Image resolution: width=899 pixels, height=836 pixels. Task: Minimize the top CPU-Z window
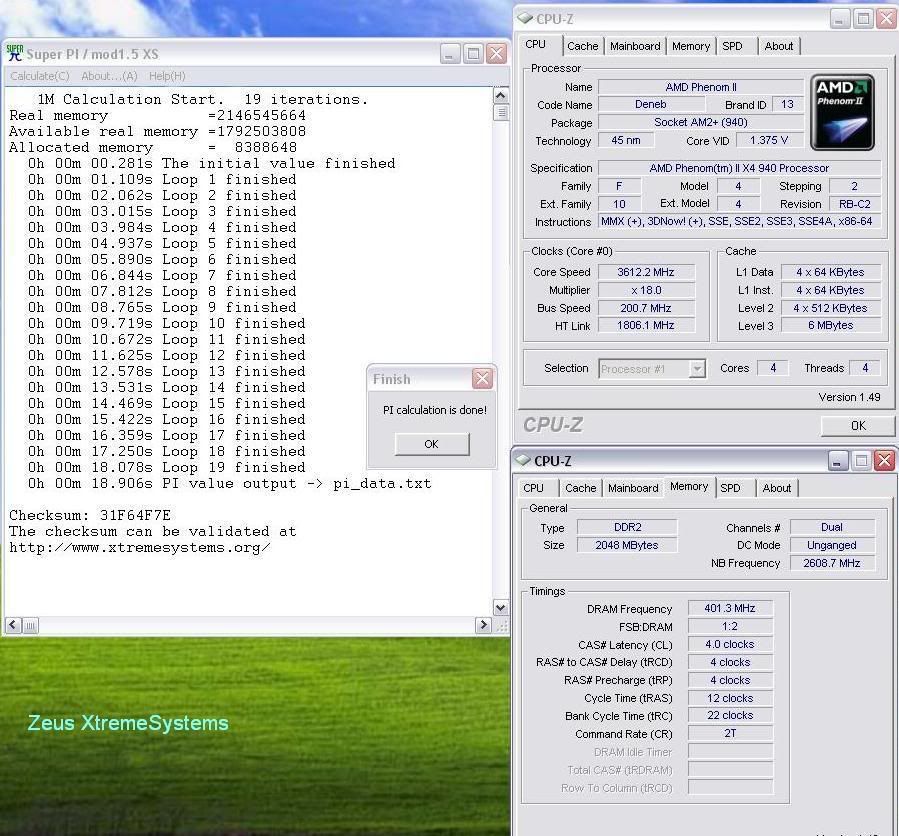click(840, 18)
